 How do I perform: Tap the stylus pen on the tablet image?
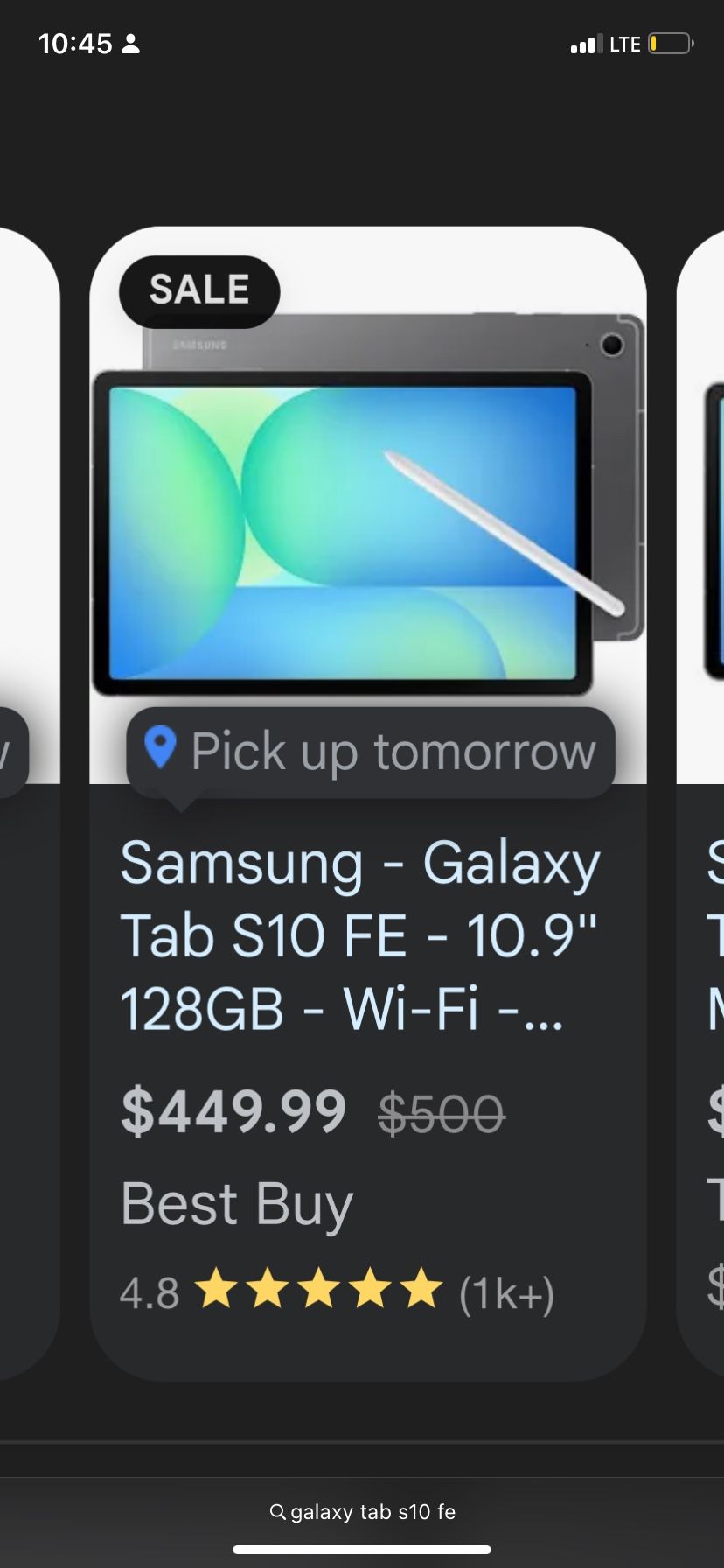[505, 533]
